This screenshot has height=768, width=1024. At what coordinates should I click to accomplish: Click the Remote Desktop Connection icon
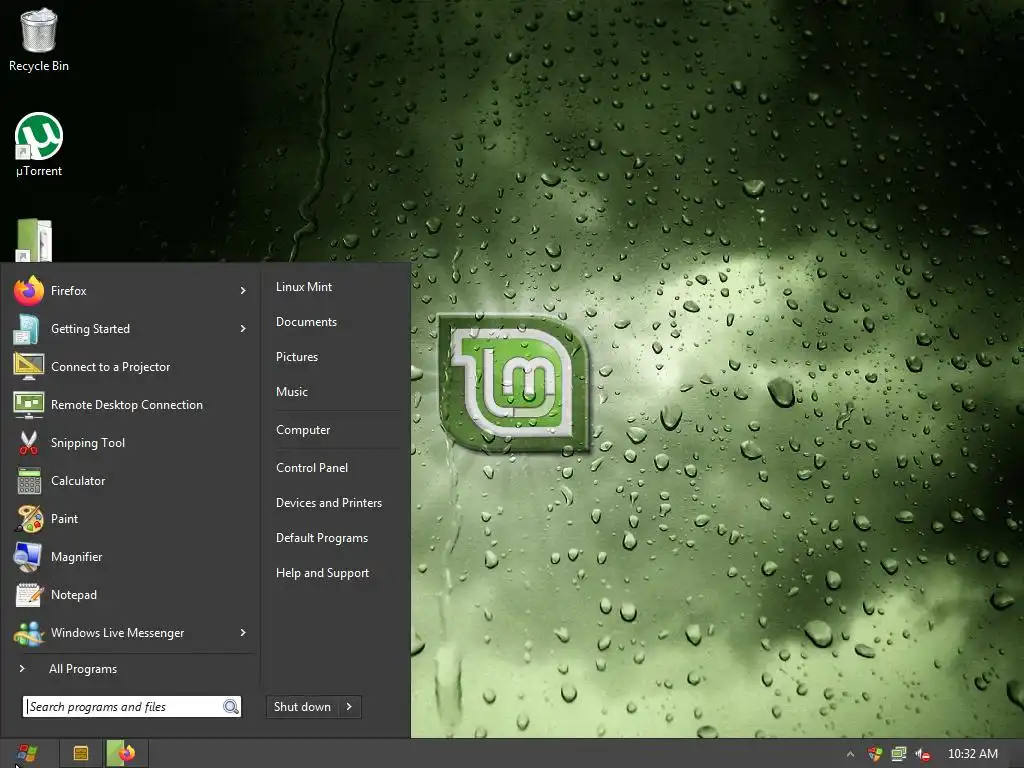pyautogui.click(x=29, y=405)
